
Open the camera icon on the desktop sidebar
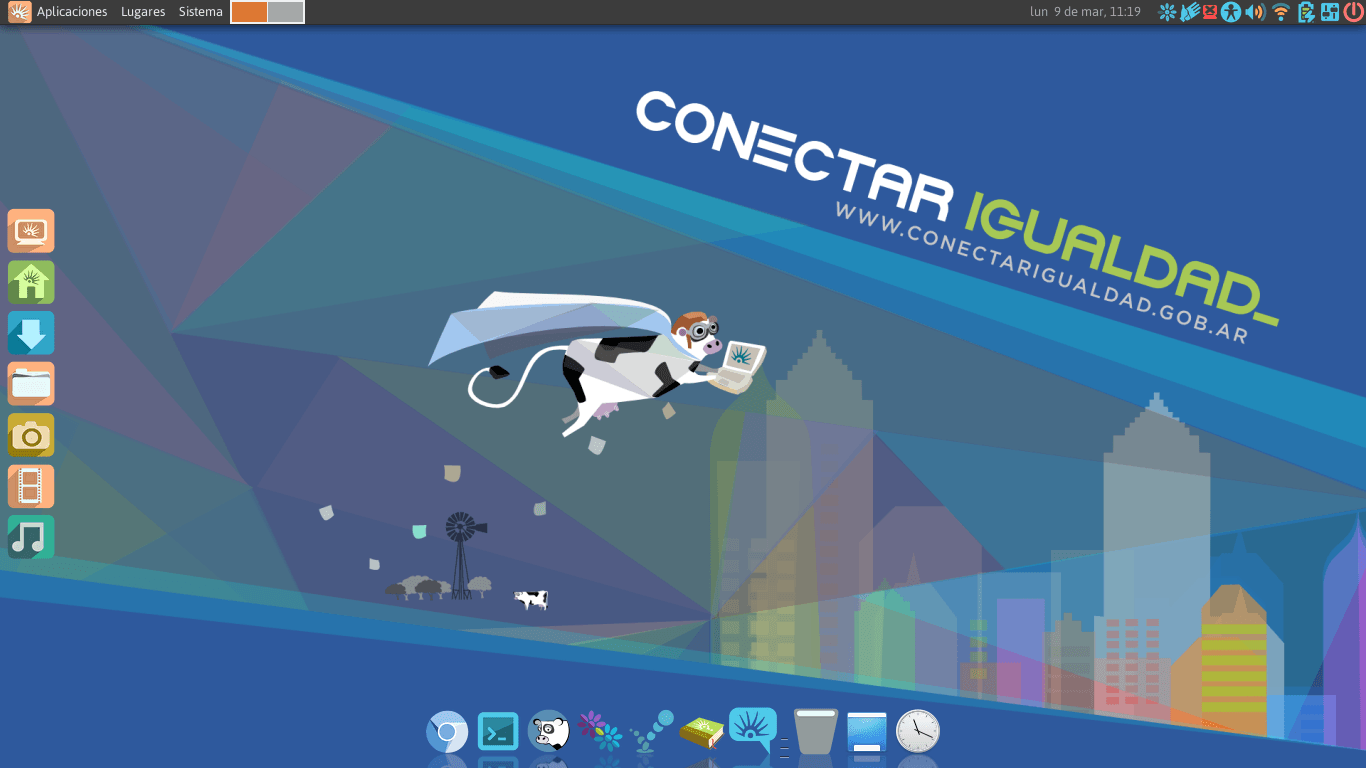[x=31, y=435]
